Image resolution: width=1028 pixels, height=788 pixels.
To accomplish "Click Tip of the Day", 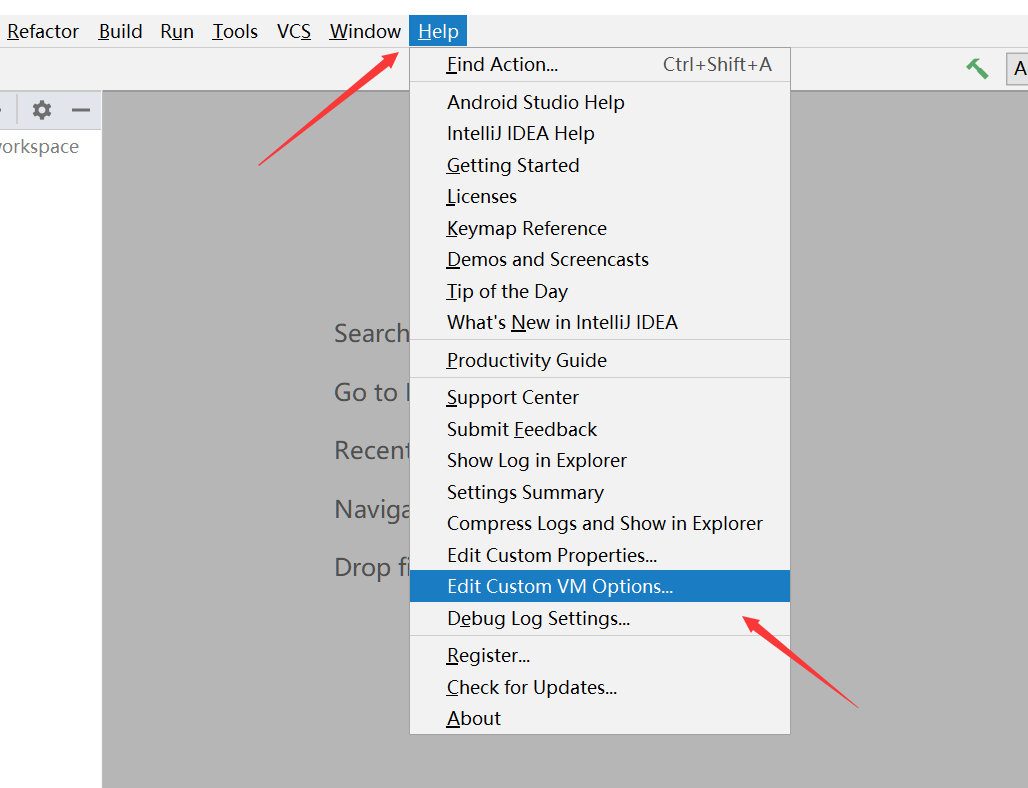I will pyautogui.click(x=507, y=292).
